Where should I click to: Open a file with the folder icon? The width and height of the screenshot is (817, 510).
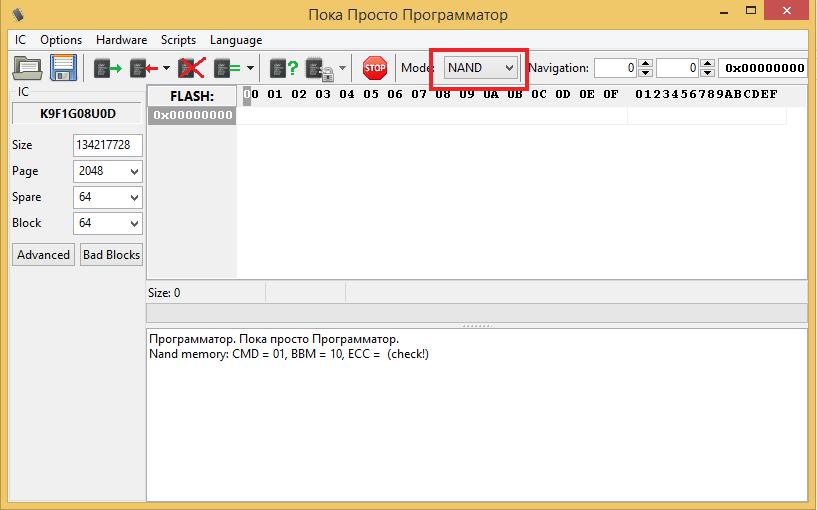(27, 68)
